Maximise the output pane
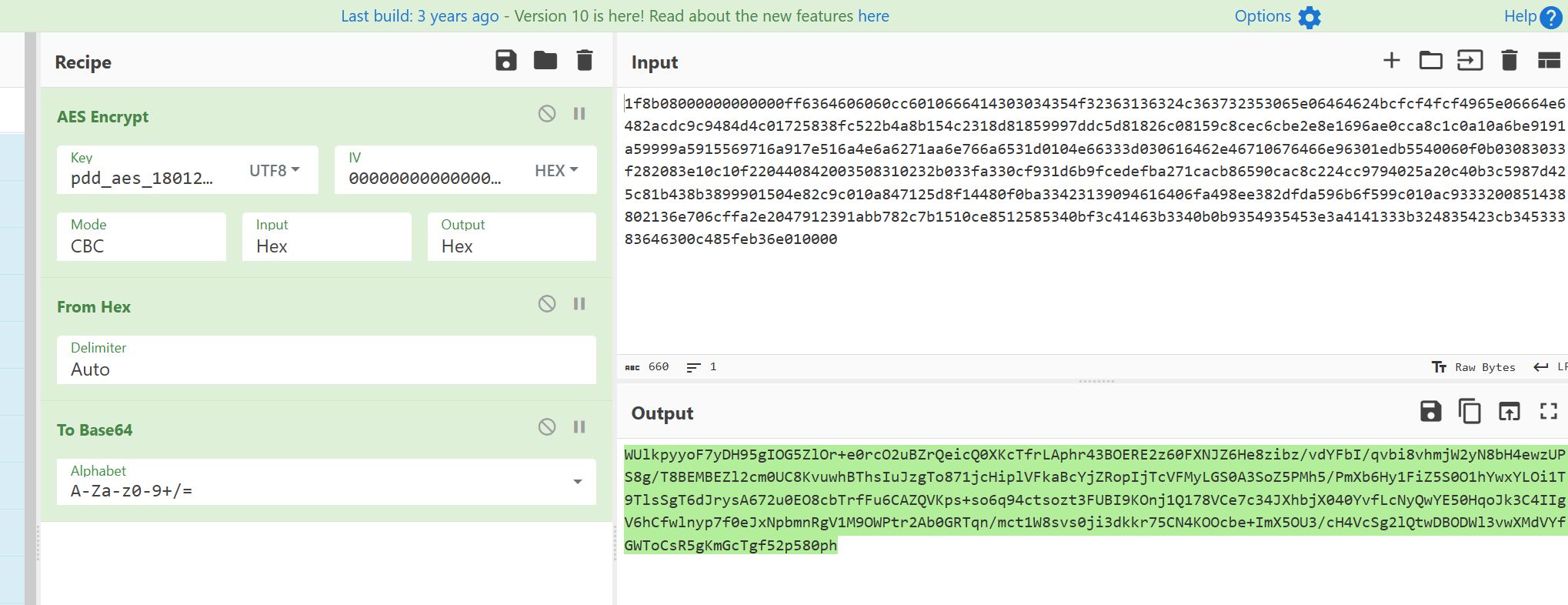The image size is (1568, 605). tap(1548, 412)
